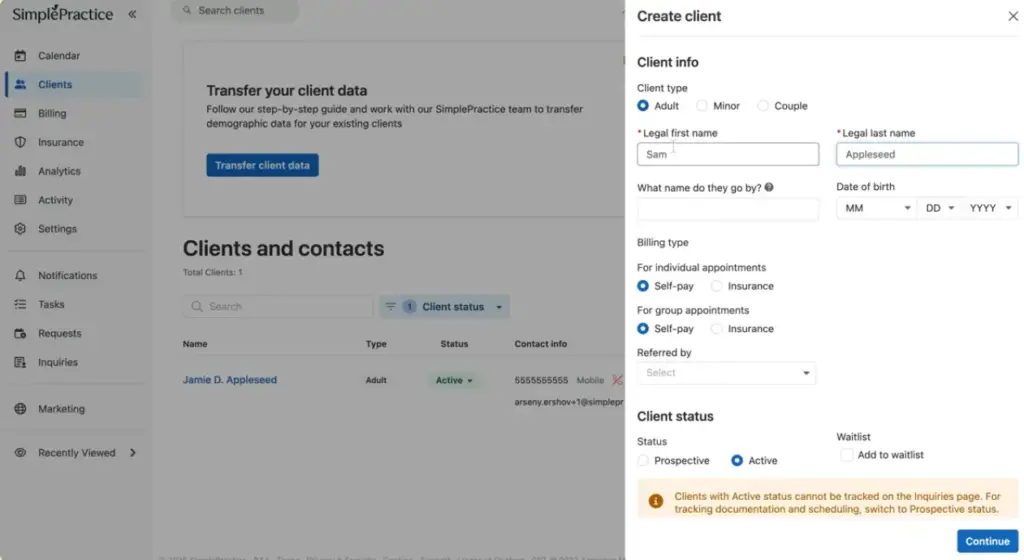
Task: Click the filter icon on the Client status button
Action: pyautogui.click(x=390, y=306)
